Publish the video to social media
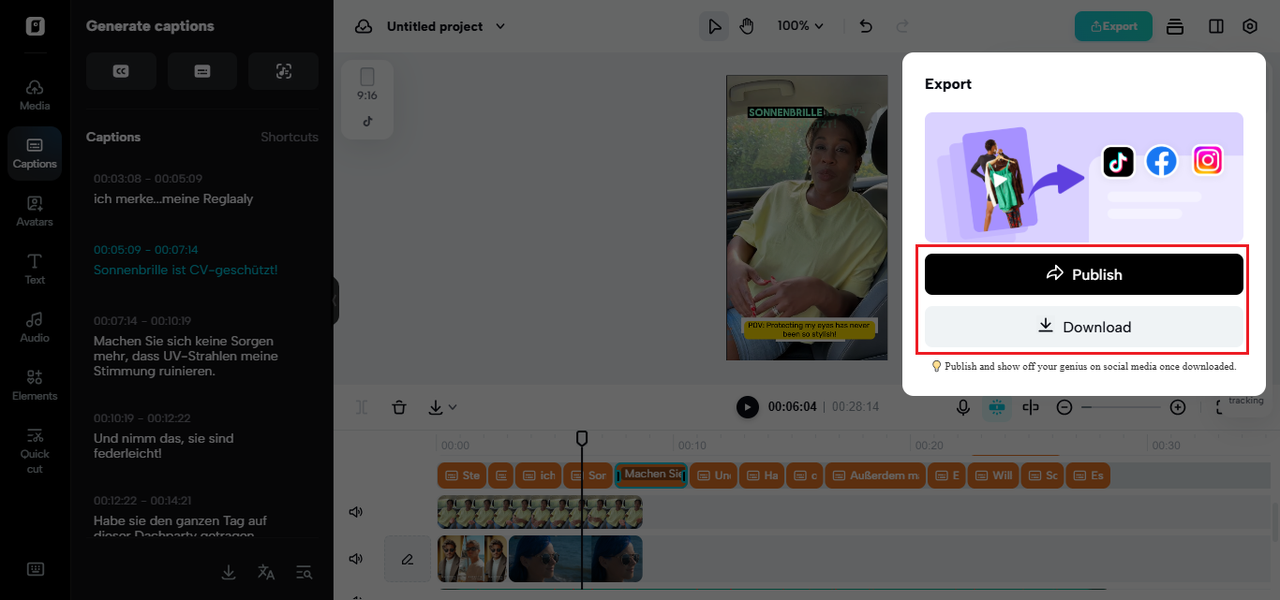 click(1083, 273)
